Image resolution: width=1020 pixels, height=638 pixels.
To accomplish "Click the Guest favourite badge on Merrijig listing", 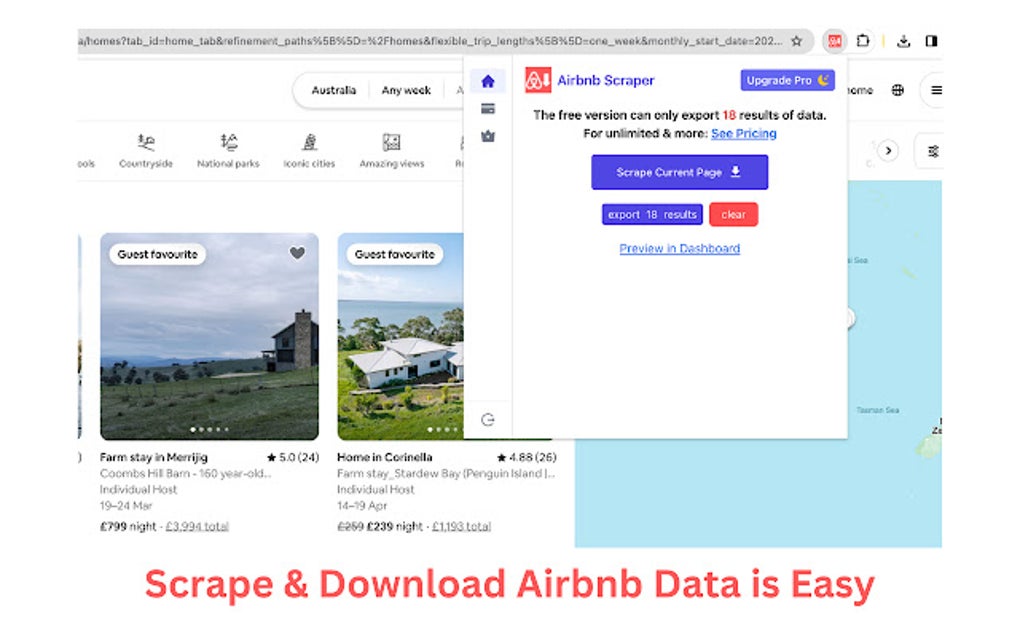I will (157, 254).
